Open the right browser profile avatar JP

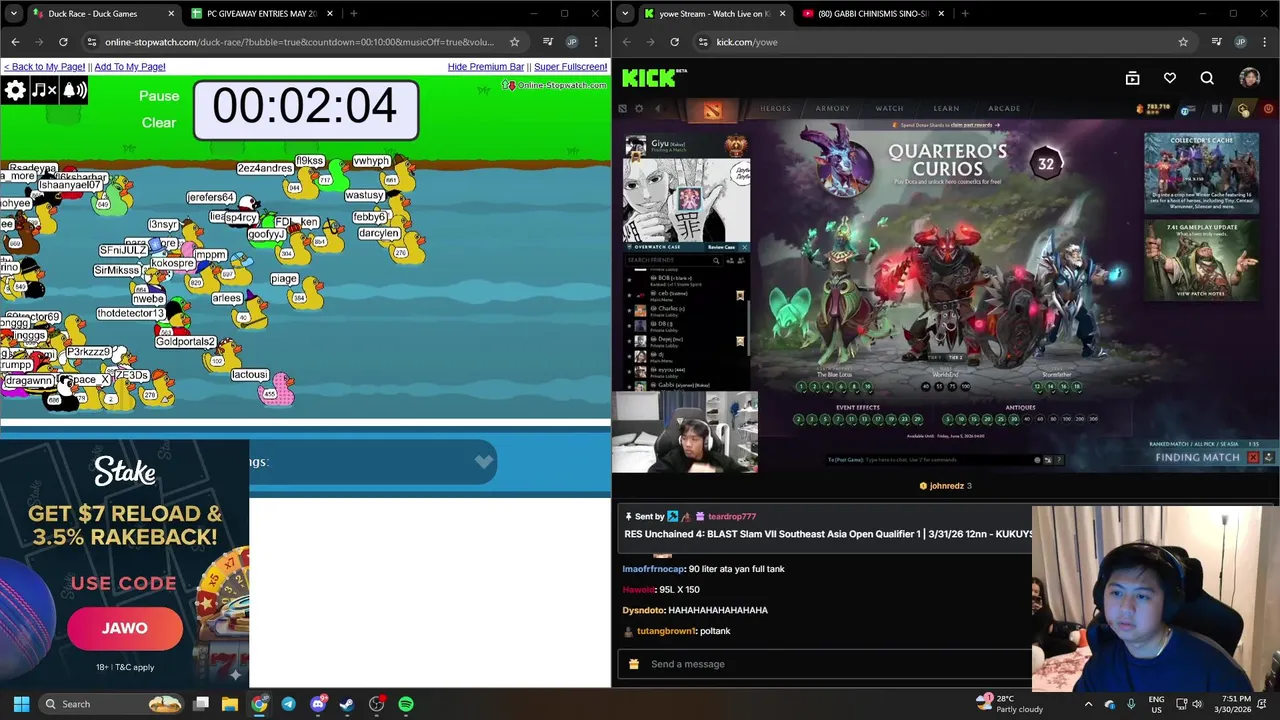[x=1240, y=42]
